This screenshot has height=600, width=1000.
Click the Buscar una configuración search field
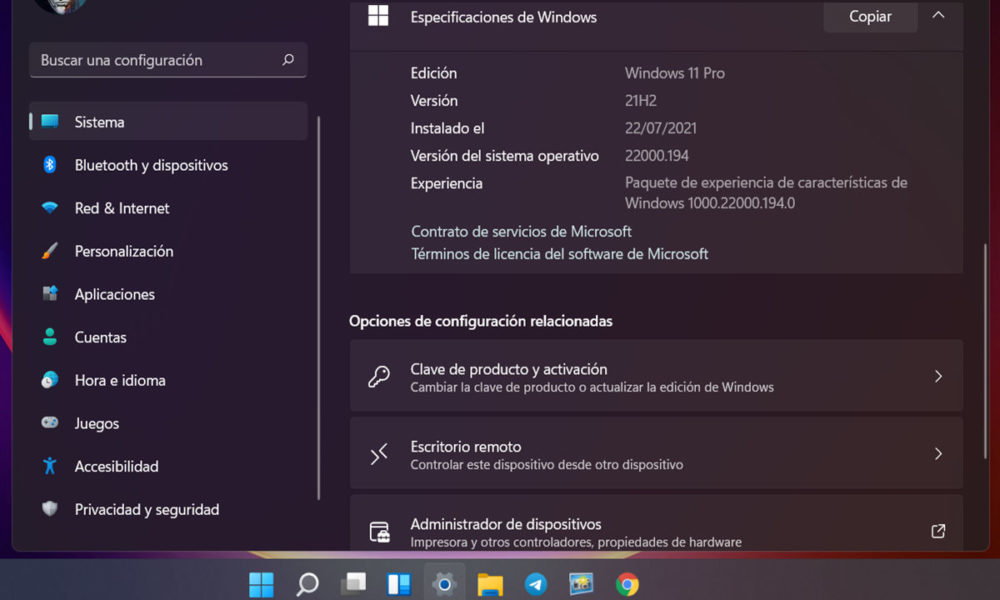[x=168, y=60]
